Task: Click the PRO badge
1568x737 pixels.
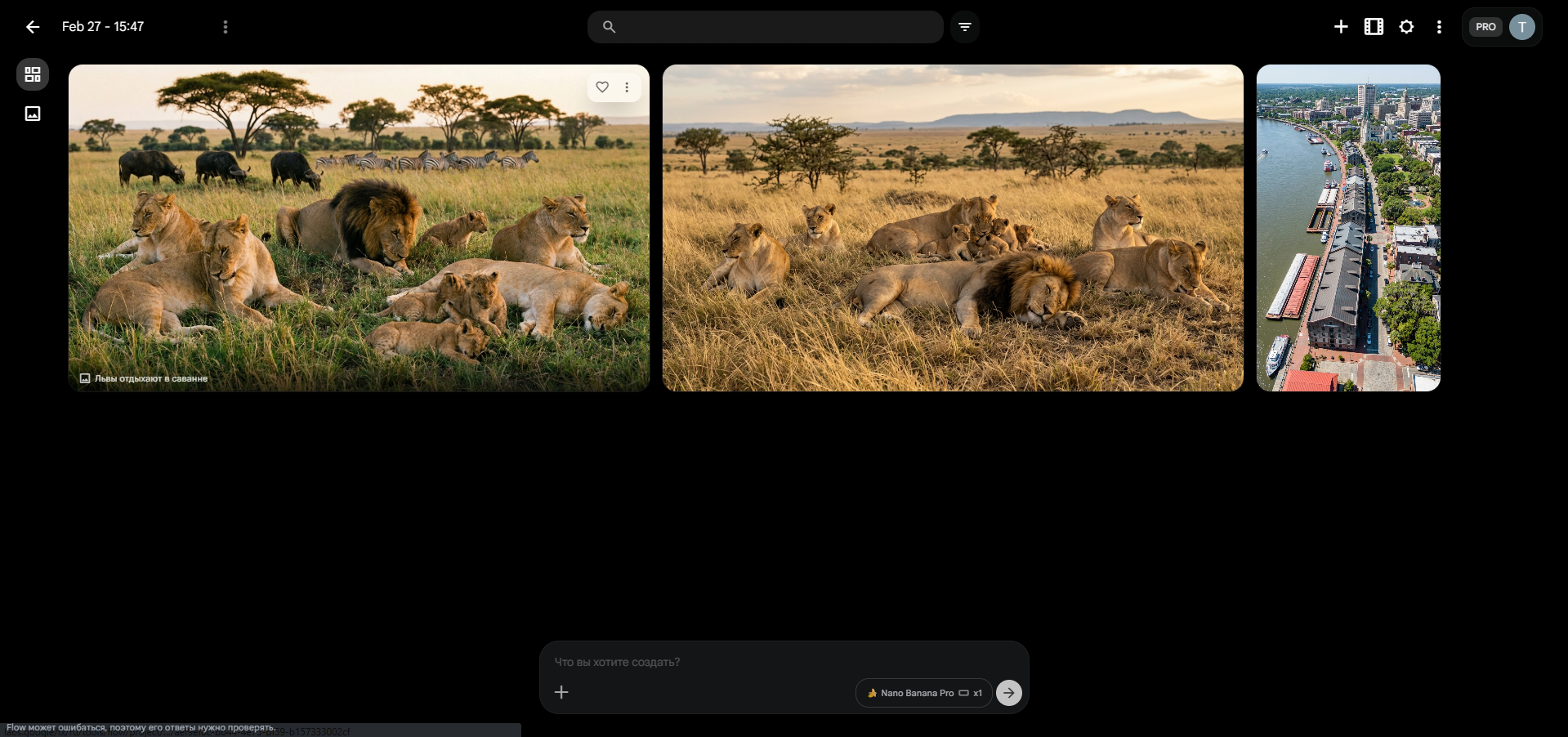Action: click(x=1485, y=27)
